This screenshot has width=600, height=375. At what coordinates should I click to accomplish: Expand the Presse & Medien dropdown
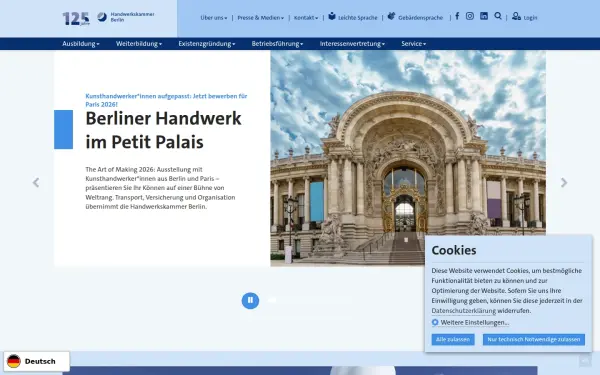click(x=261, y=18)
